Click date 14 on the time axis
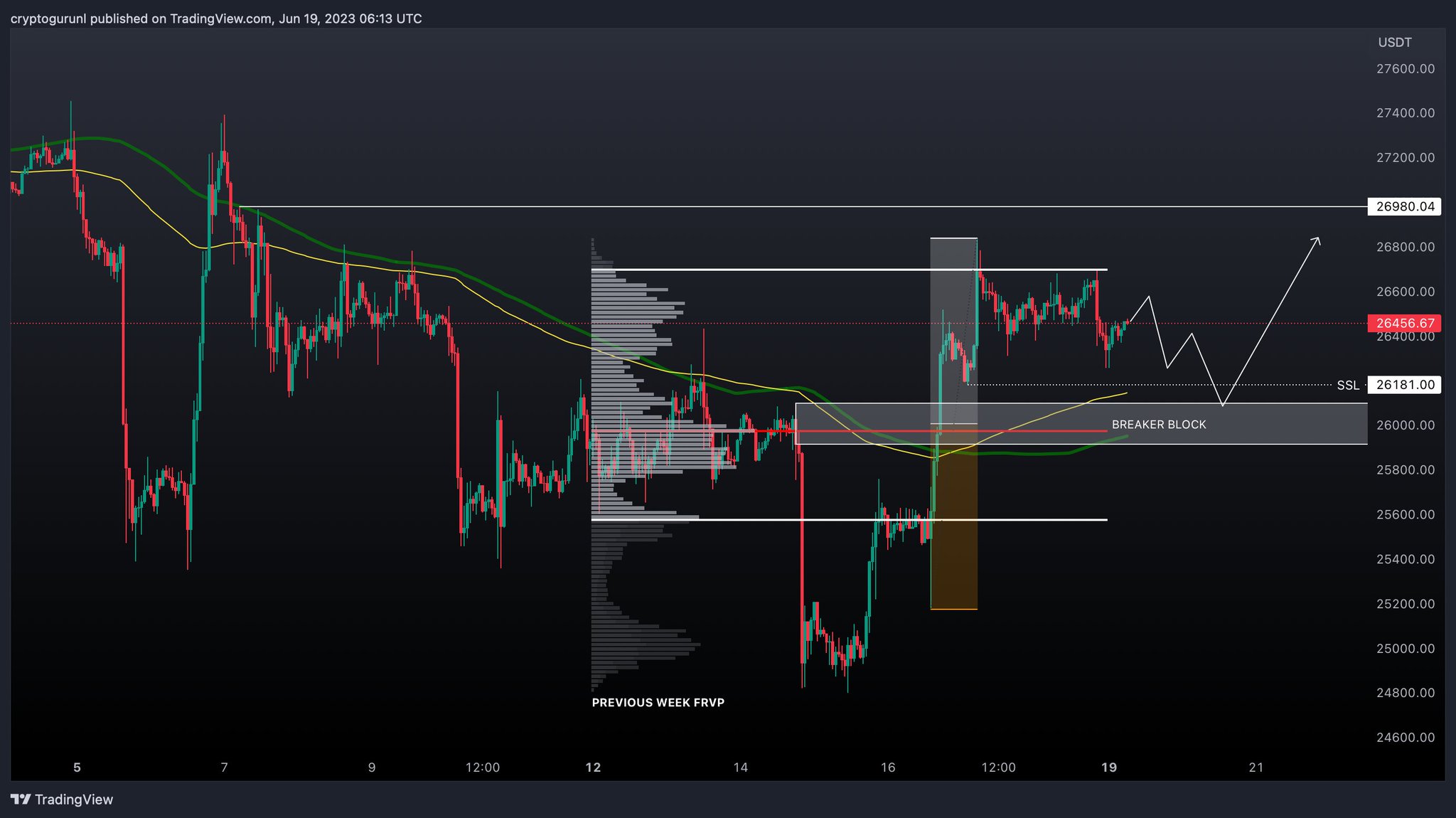Screen dimensions: 1456x818 pos(741,767)
